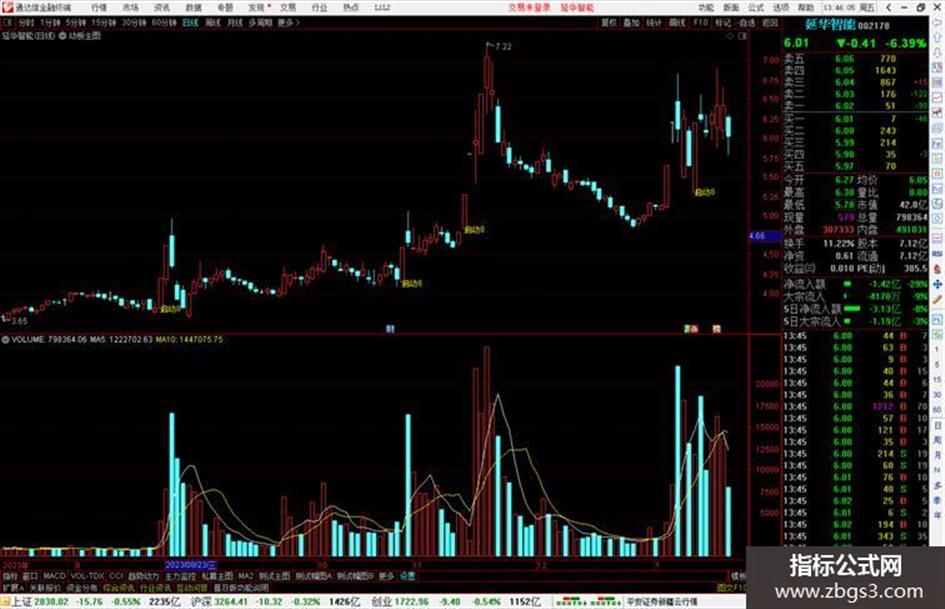Viewport: 945px width, 609px height.
Task: Click the 设置 settings tab in the indicator bar
Action: point(407,576)
